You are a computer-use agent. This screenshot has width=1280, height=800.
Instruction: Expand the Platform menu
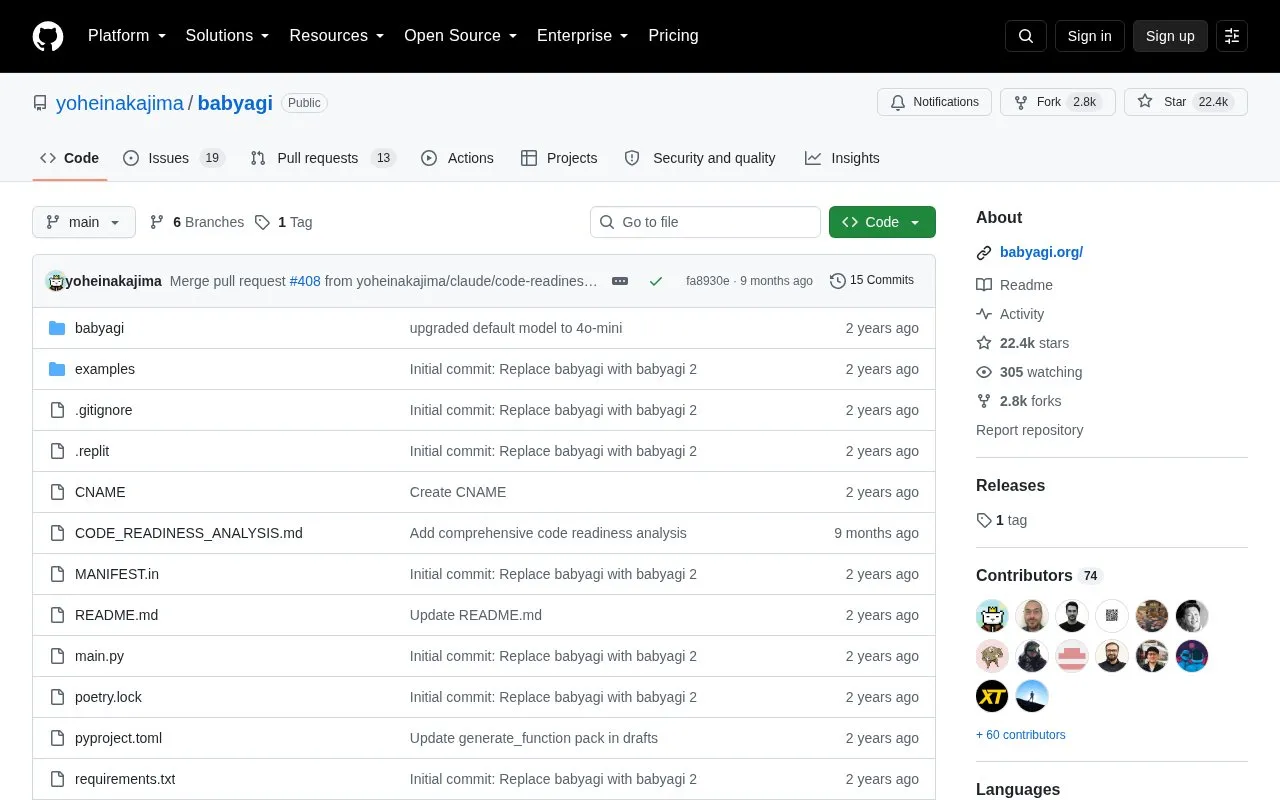coord(127,36)
